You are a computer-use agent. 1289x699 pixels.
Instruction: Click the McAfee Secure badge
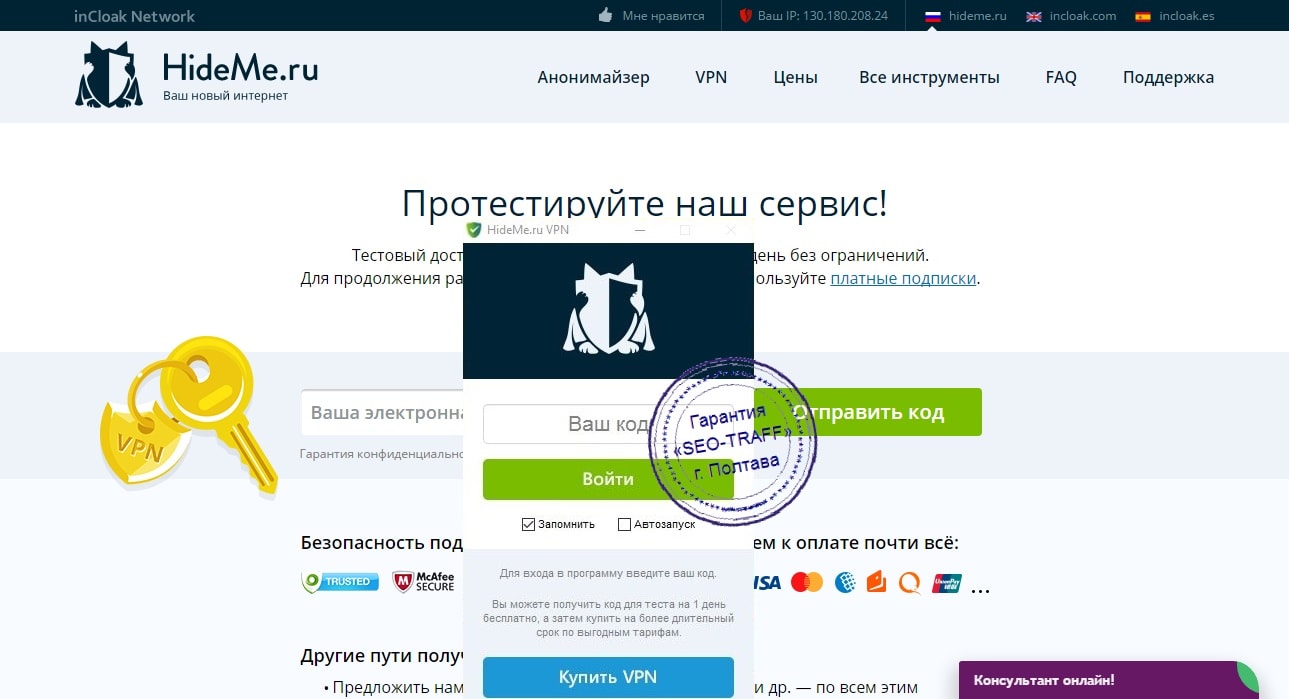[x=423, y=582]
